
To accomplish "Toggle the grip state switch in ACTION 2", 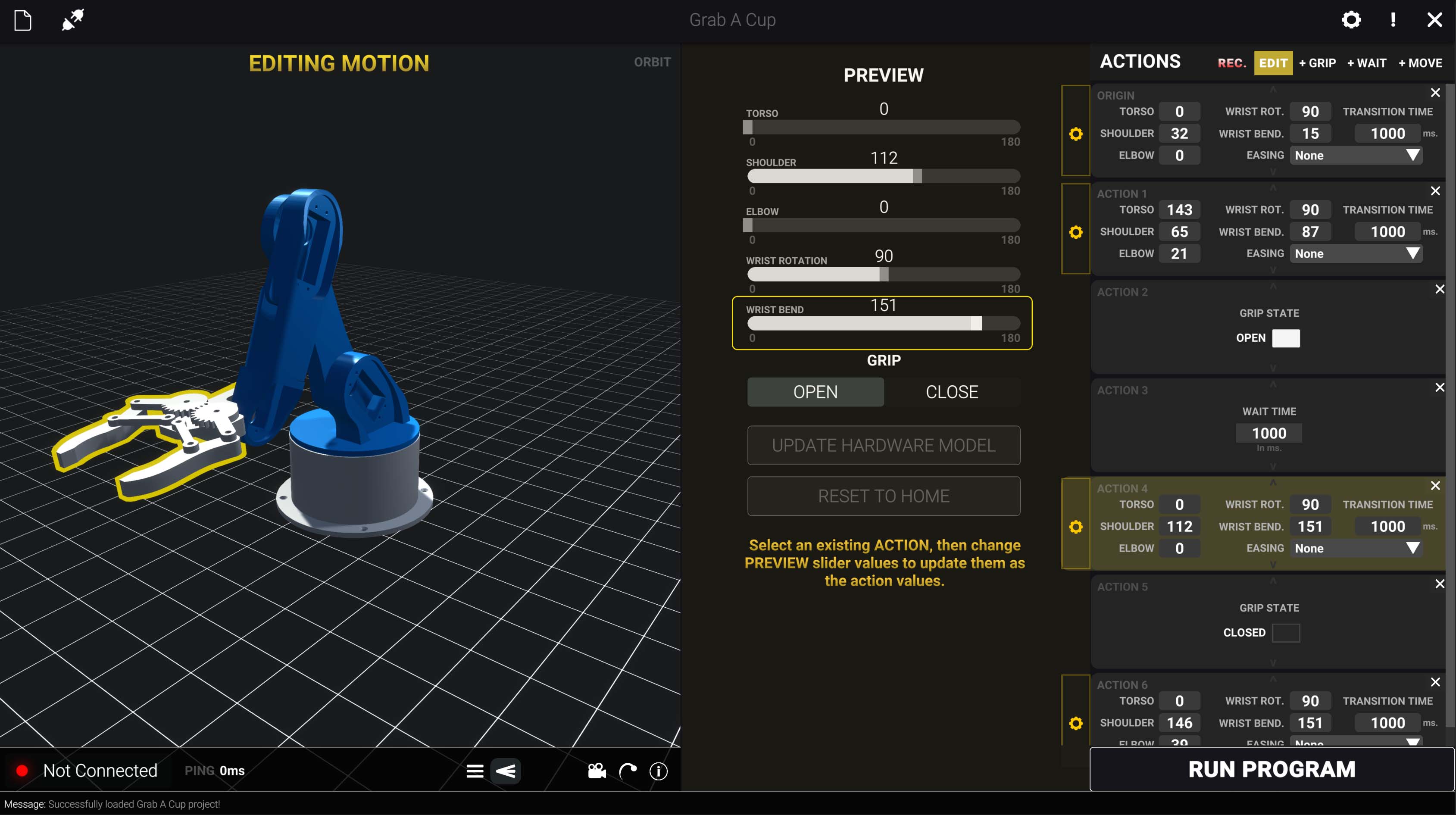I will pos(1285,338).
